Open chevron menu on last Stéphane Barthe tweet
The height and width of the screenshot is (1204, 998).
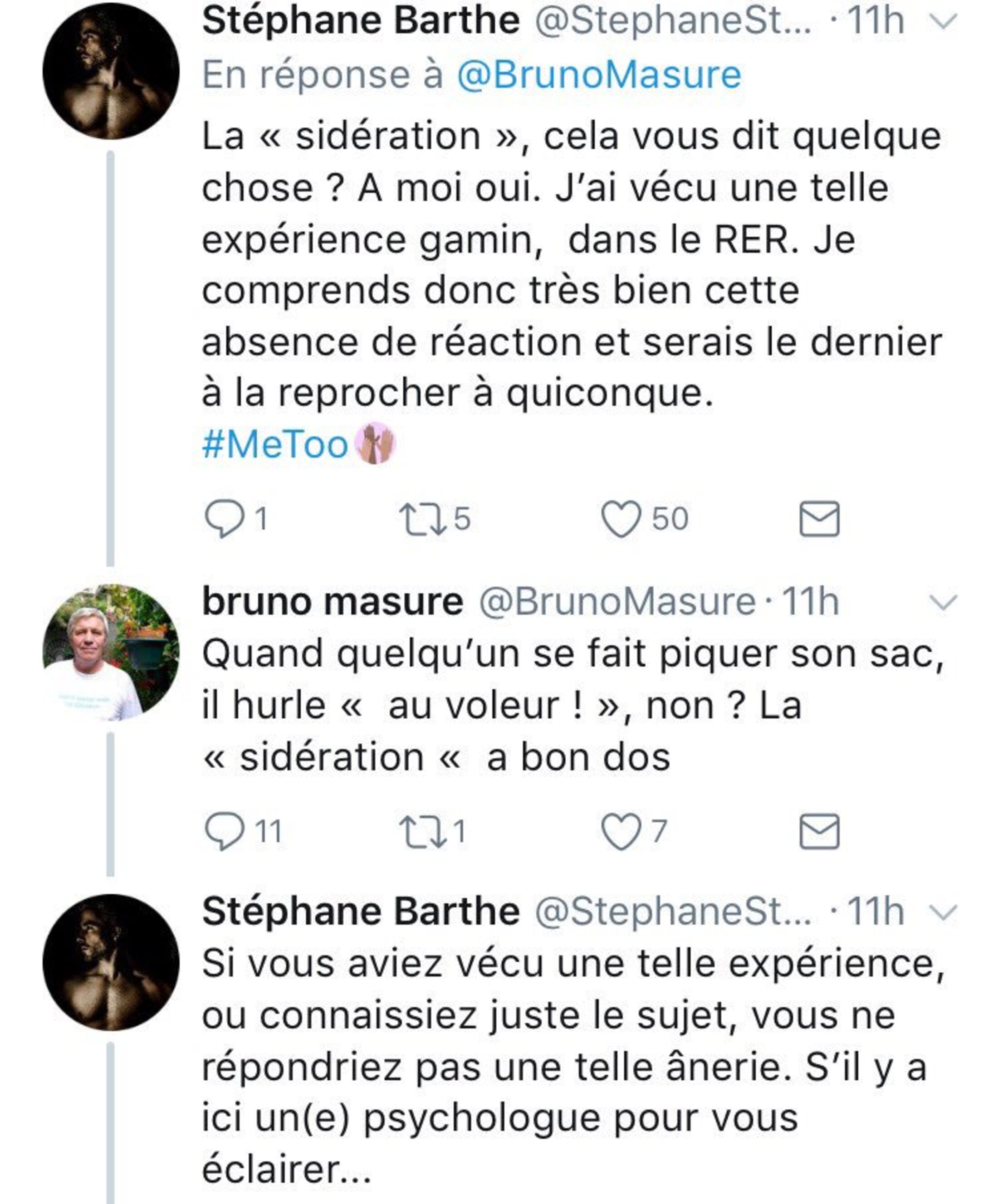click(x=944, y=912)
